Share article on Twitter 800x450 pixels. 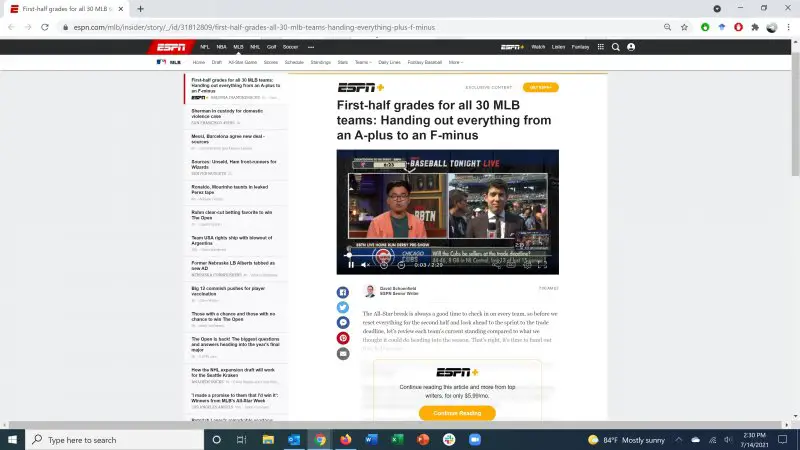pyautogui.click(x=343, y=308)
